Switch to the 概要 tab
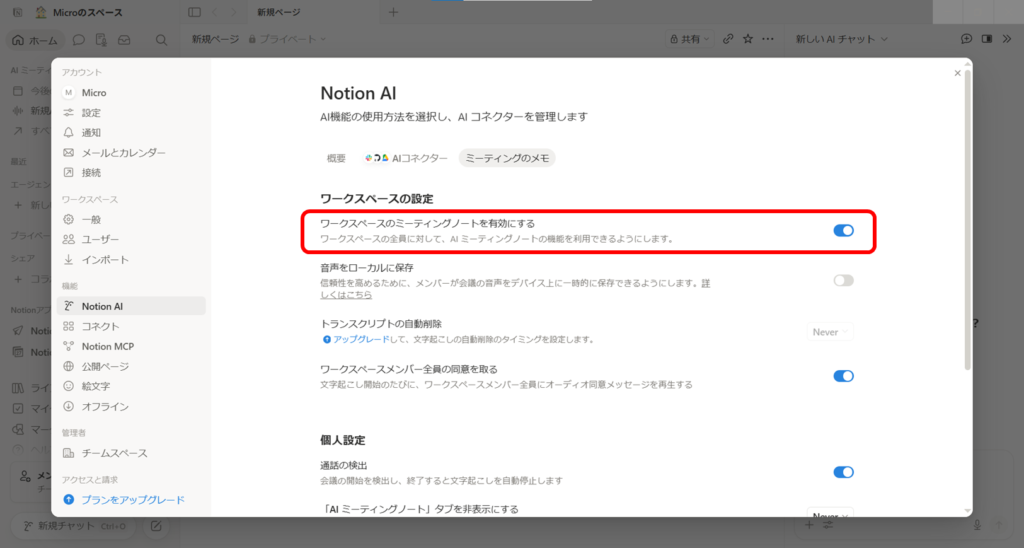The height and width of the screenshot is (548, 1024). 336,158
